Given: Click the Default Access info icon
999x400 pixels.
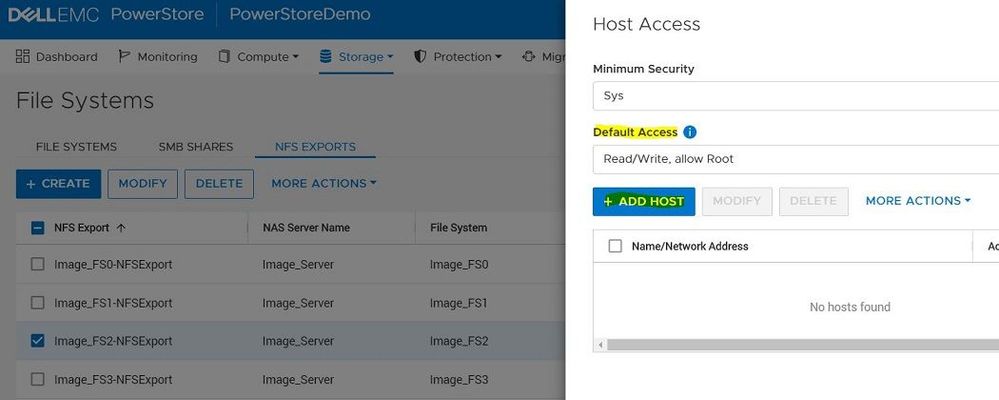Looking at the screenshot, I should 689,132.
